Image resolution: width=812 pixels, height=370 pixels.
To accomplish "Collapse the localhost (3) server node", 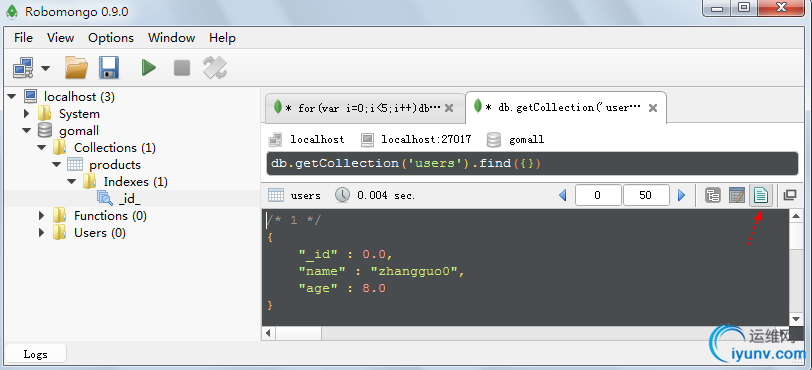I will click(x=12, y=96).
